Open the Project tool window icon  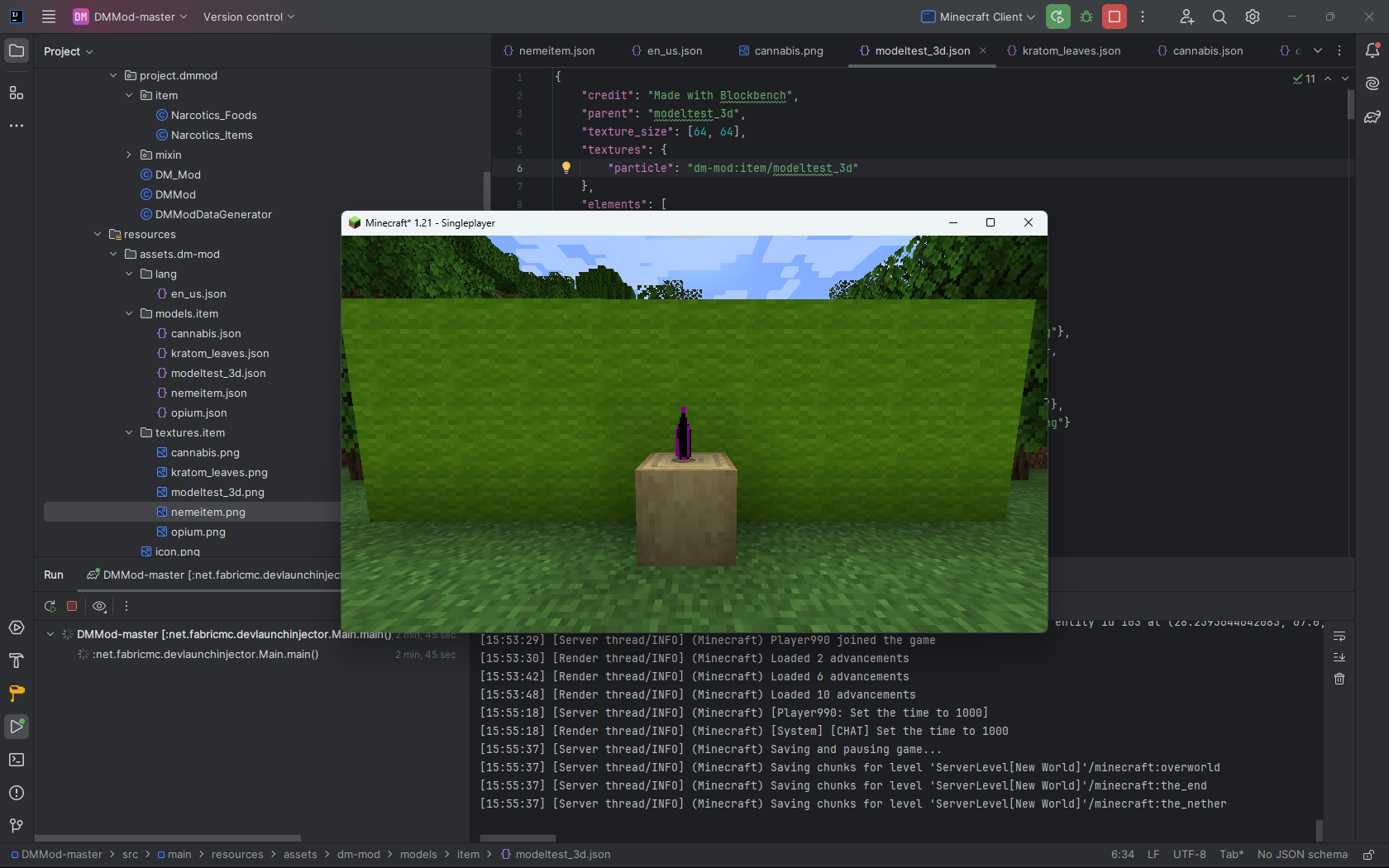(17, 50)
